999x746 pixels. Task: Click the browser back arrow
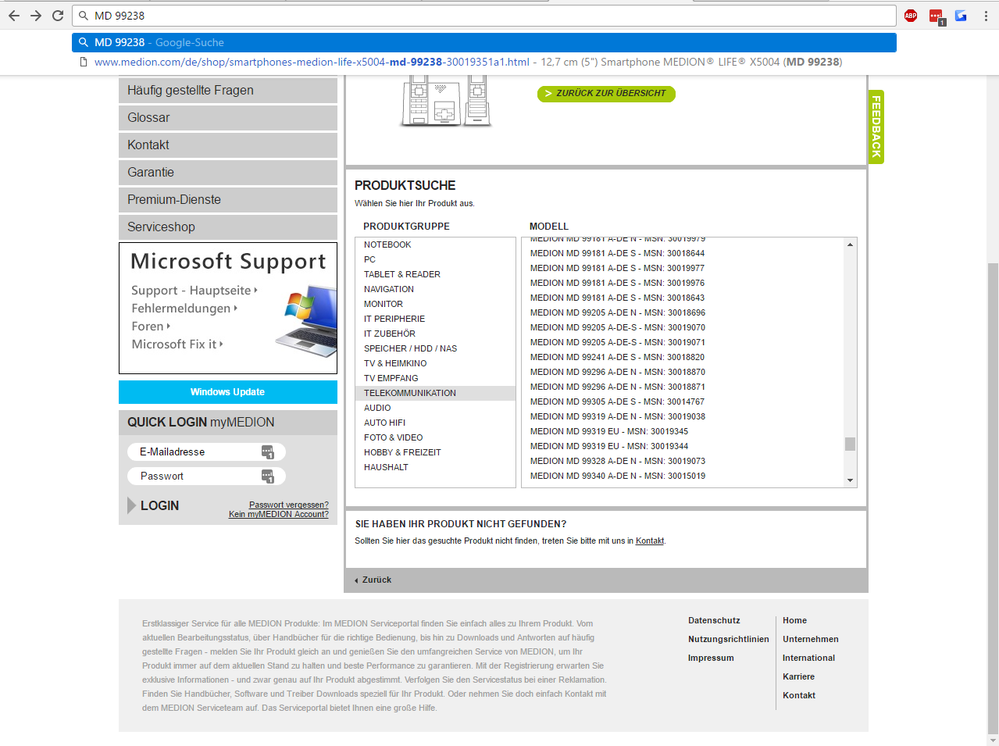pos(13,16)
